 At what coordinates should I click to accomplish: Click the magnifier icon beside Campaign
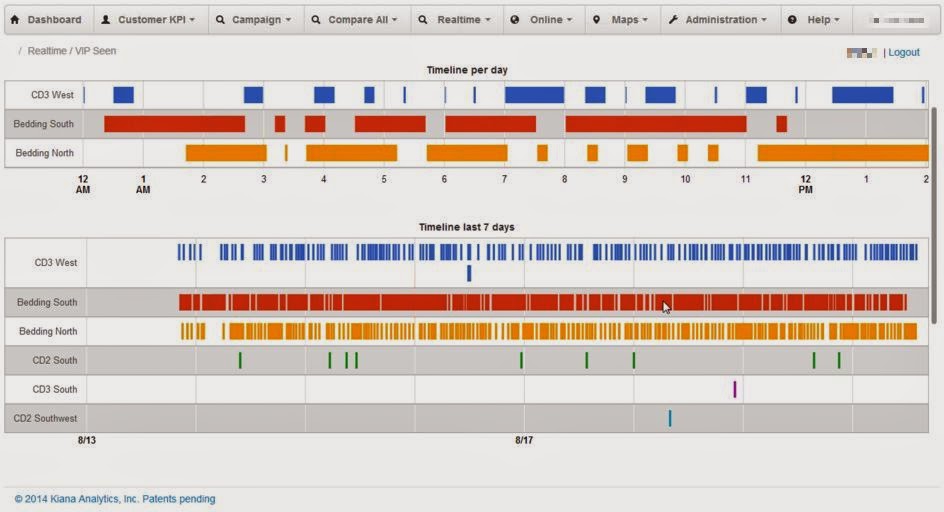click(220, 19)
